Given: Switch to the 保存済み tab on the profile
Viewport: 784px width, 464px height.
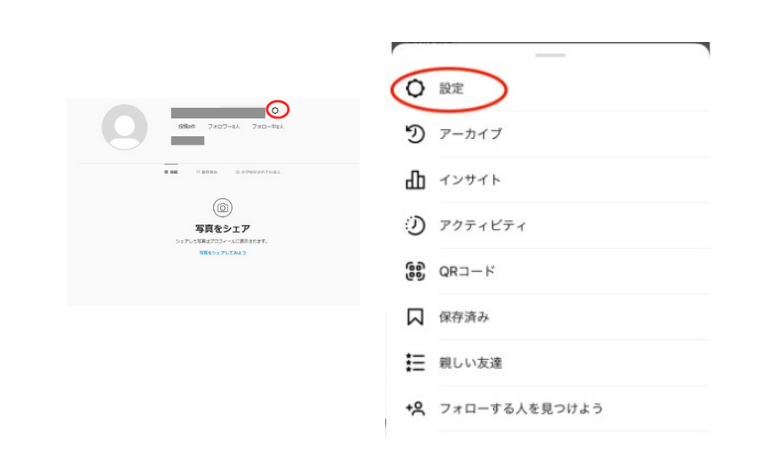Looking at the screenshot, I should 207,172.
